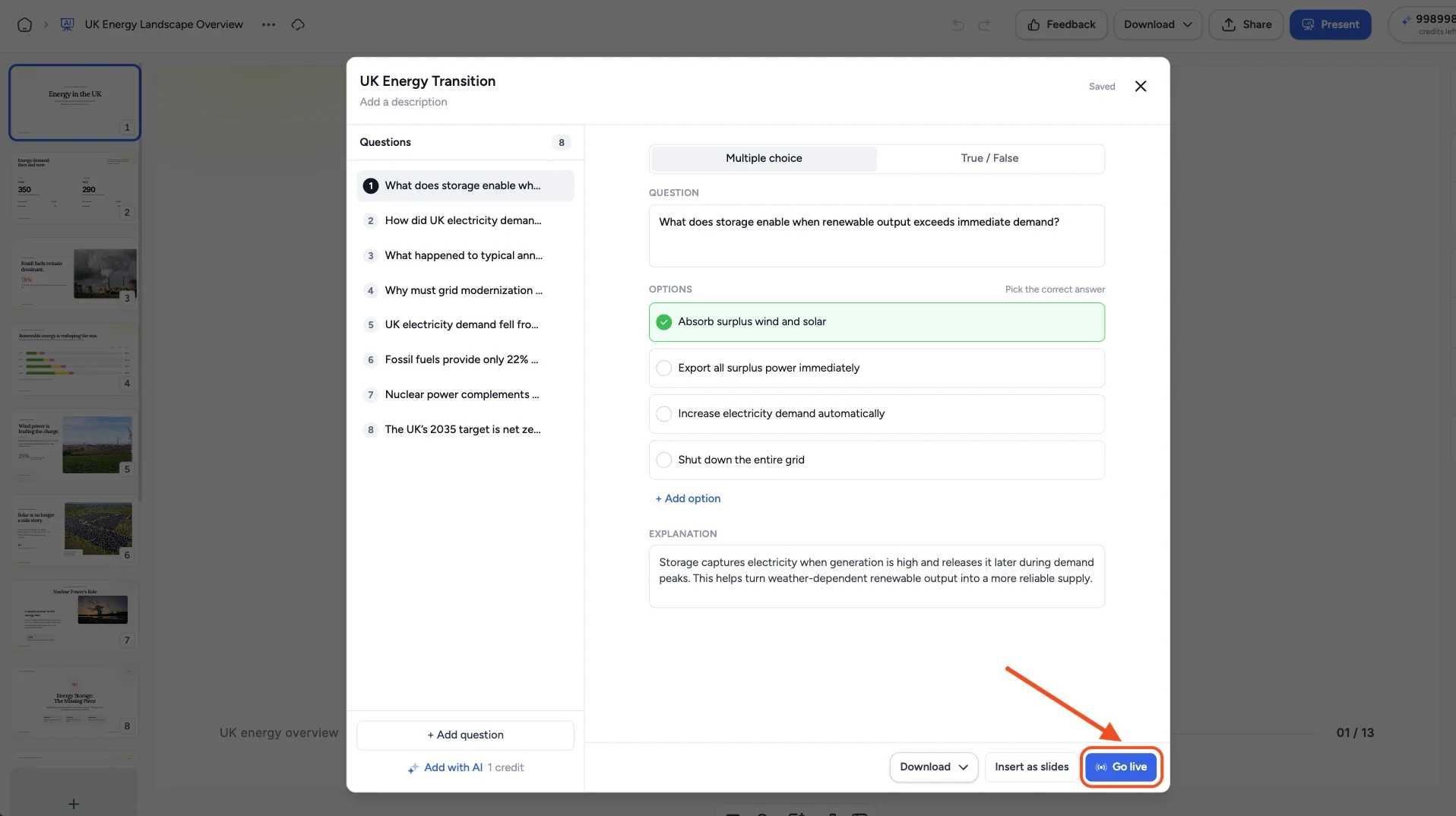This screenshot has height=816, width=1456.
Task: Select question 6 Fossil fuels provide only 22%
Action: tap(465, 359)
